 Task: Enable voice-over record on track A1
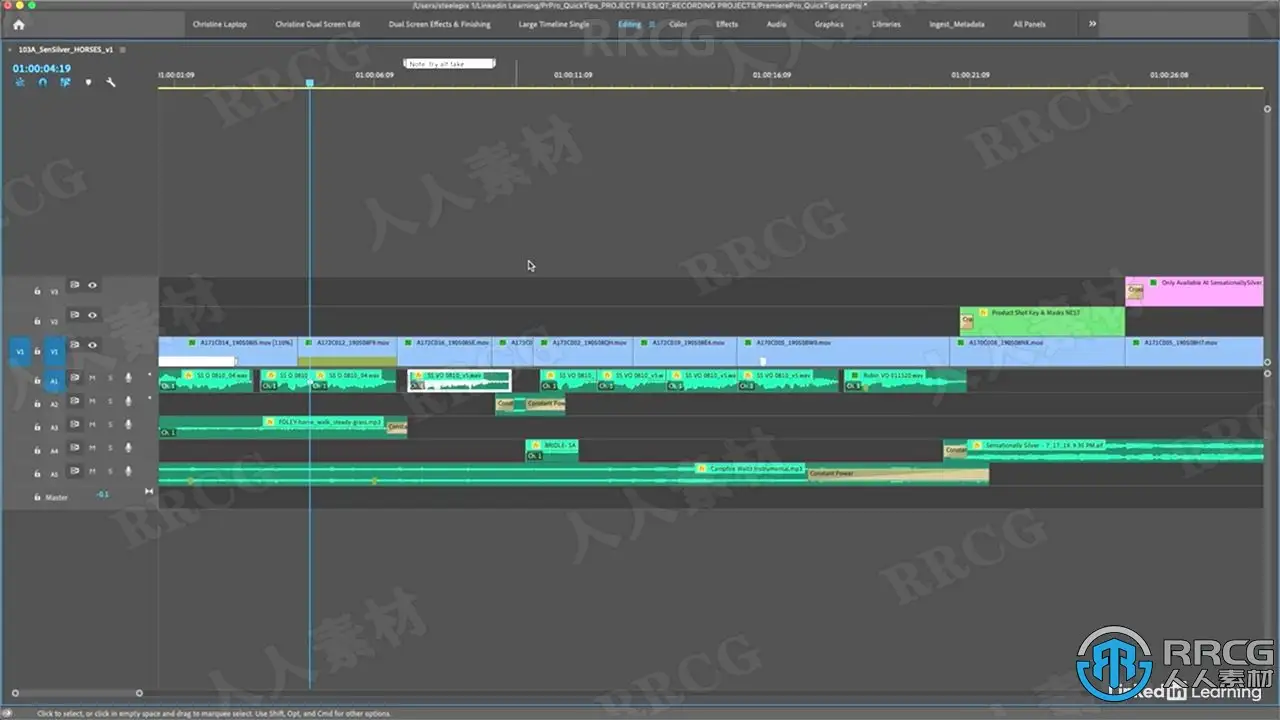(128, 377)
